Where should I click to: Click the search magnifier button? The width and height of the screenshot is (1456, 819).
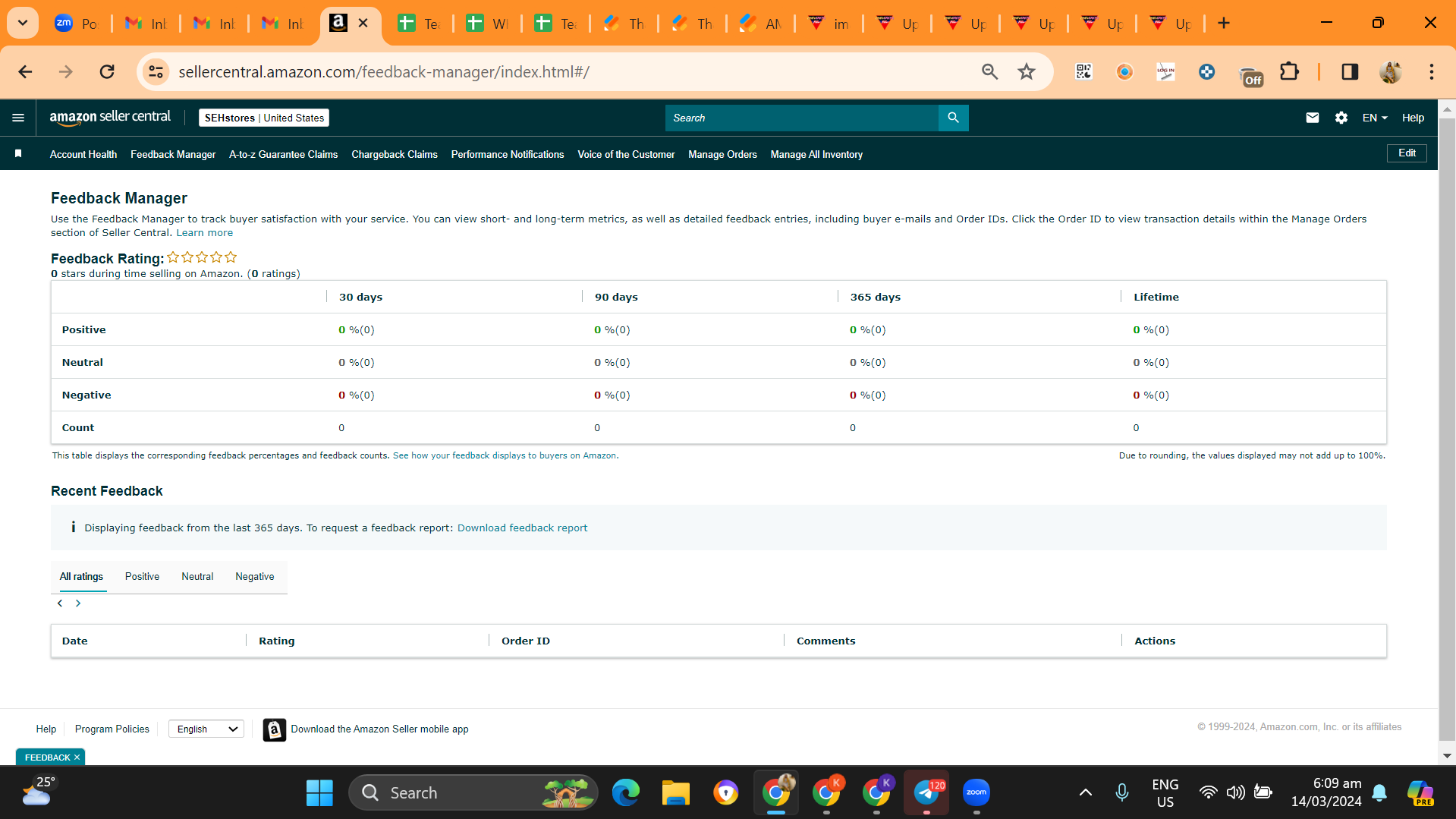click(953, 118)
